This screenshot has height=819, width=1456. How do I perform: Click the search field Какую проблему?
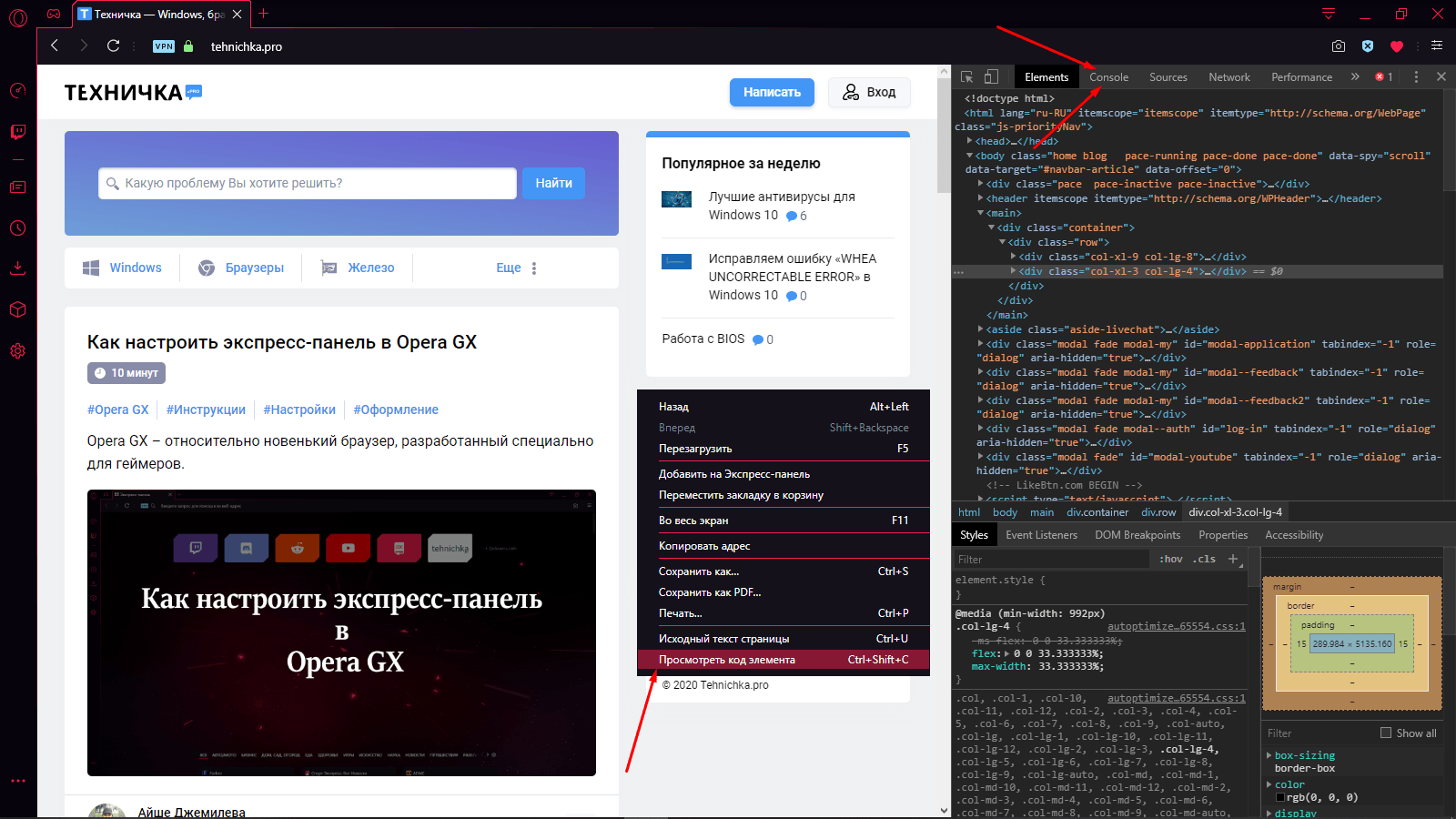(x=308, y=183)
